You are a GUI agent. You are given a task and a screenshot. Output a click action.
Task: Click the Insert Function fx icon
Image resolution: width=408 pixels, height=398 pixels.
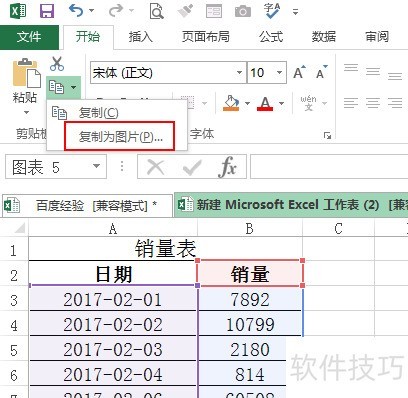click(x=228, y=166)
